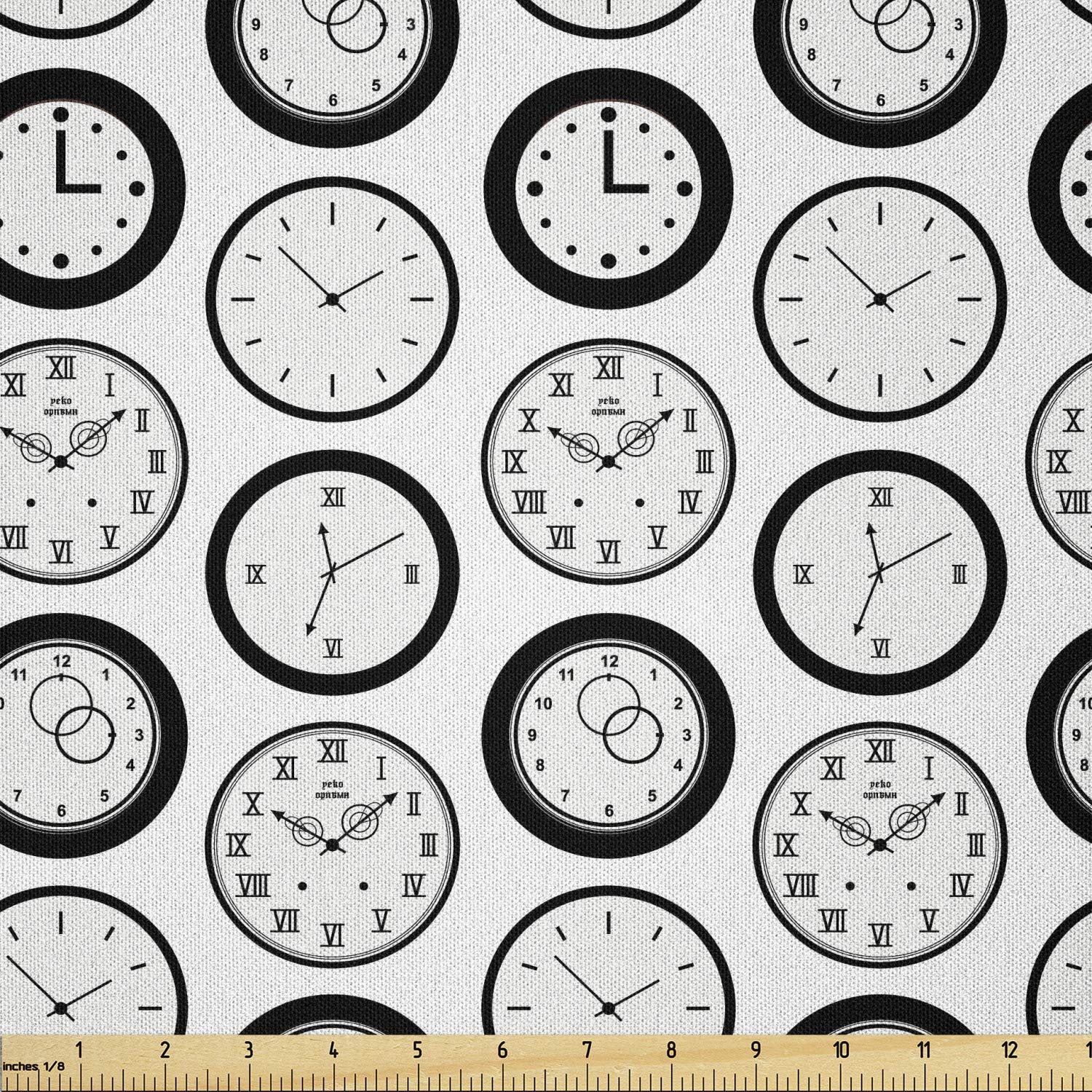1092x1092 pixels.
Task: Click the 2-inch number on the ruler
Action: pos(165,1051)
